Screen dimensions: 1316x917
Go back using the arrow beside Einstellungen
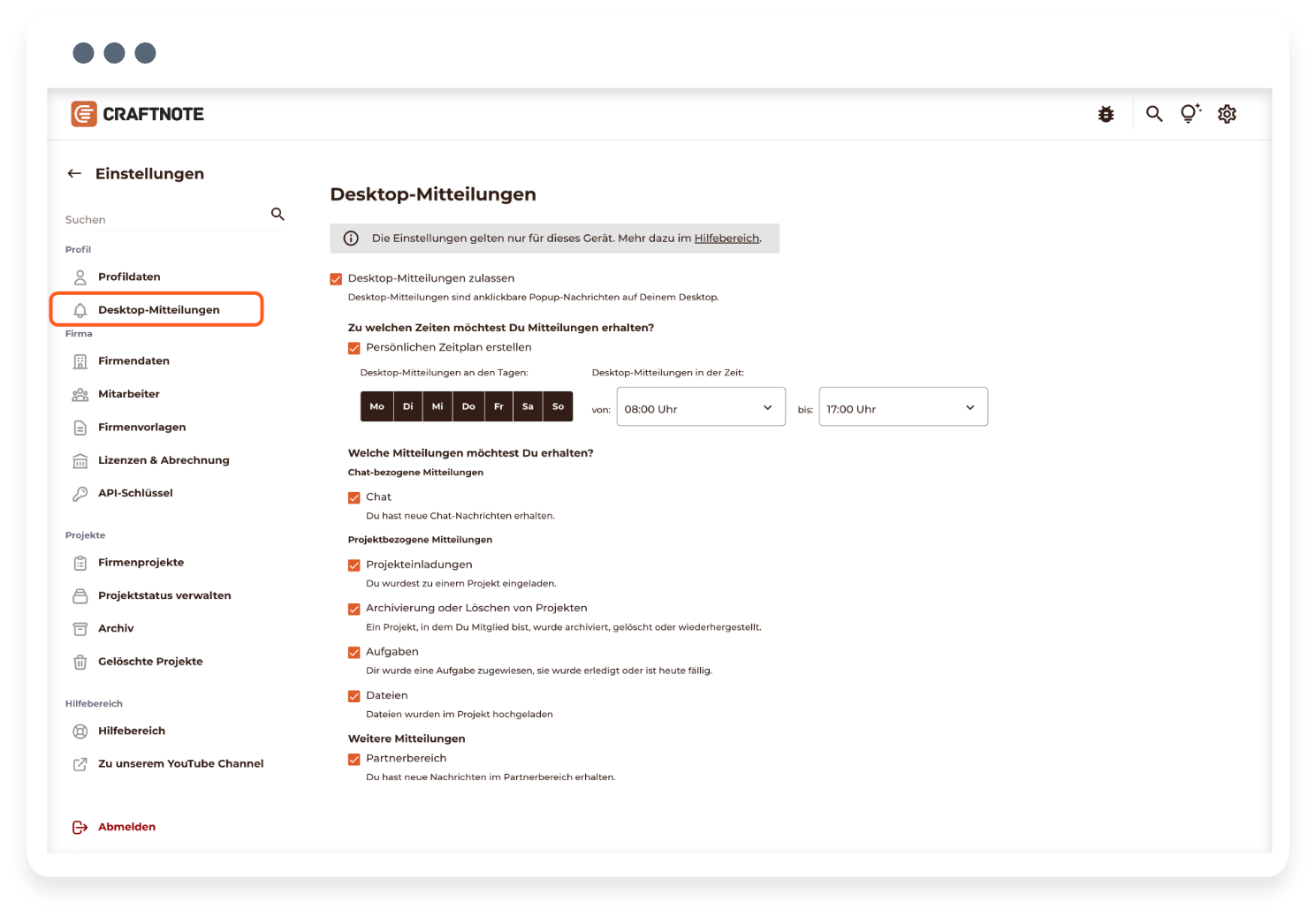[74, 174]
